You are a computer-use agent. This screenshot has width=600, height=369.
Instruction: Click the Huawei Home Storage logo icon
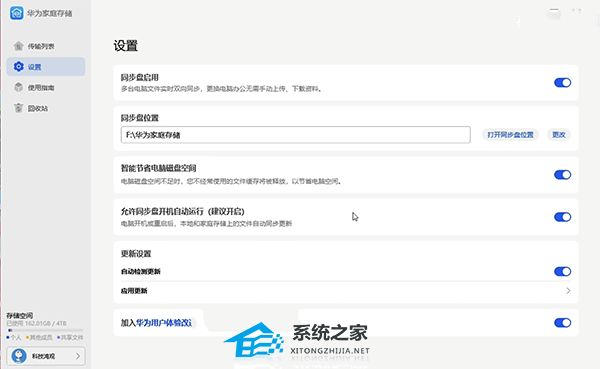click(x=16, y=13)
